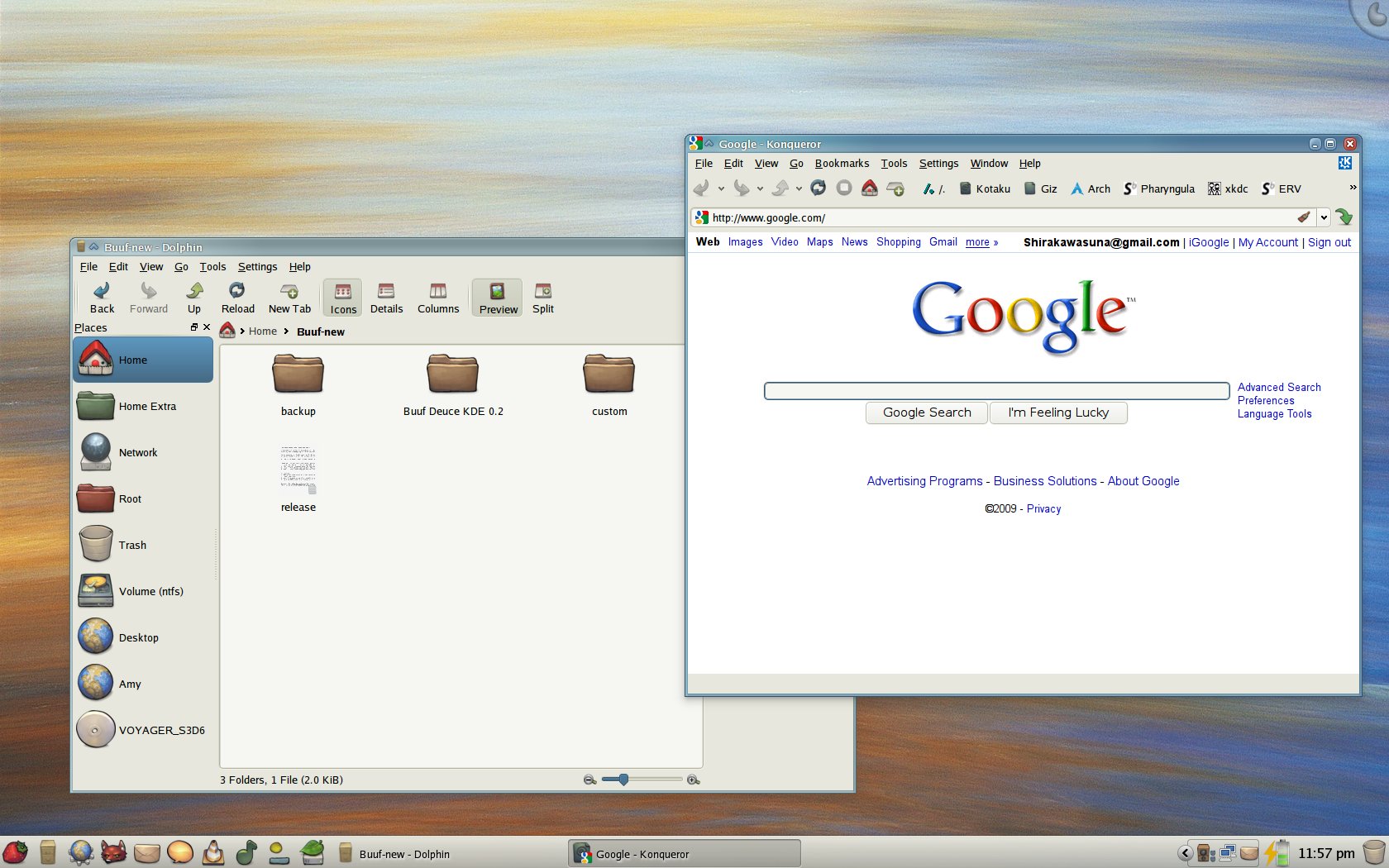This screenshot has width=1389, height=868.
Task: Expand breadcrumb arrow before Buuf-new
Action: 286,331
